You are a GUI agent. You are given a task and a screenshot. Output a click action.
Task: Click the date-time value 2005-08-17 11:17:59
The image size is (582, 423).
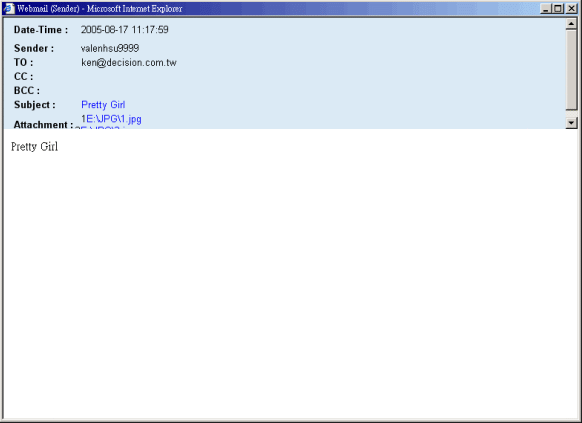(125, 30)
